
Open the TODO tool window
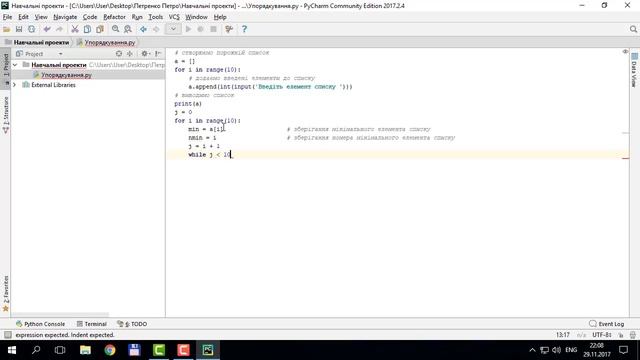click(x=132, y=324)
